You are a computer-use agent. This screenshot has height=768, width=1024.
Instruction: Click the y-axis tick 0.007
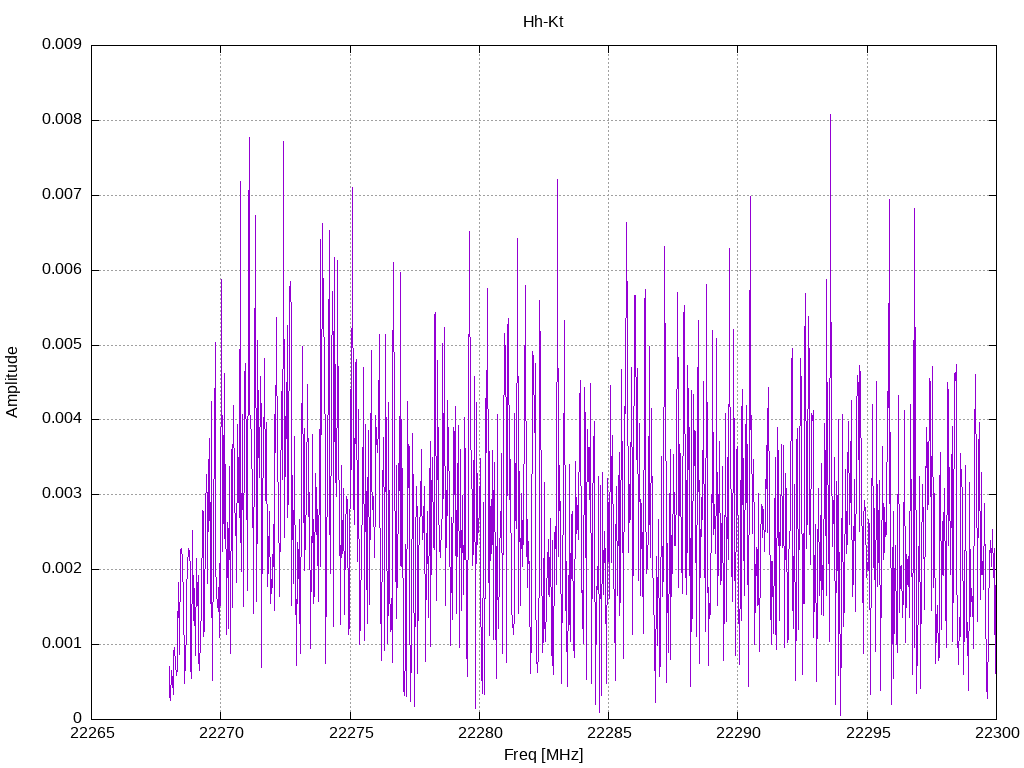62,194
